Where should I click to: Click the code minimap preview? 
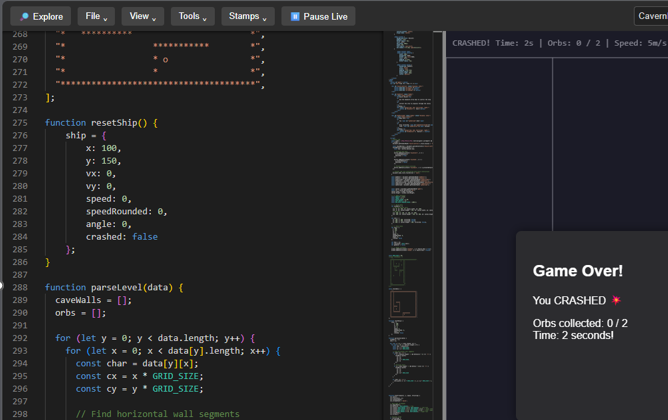click(411, 225)
